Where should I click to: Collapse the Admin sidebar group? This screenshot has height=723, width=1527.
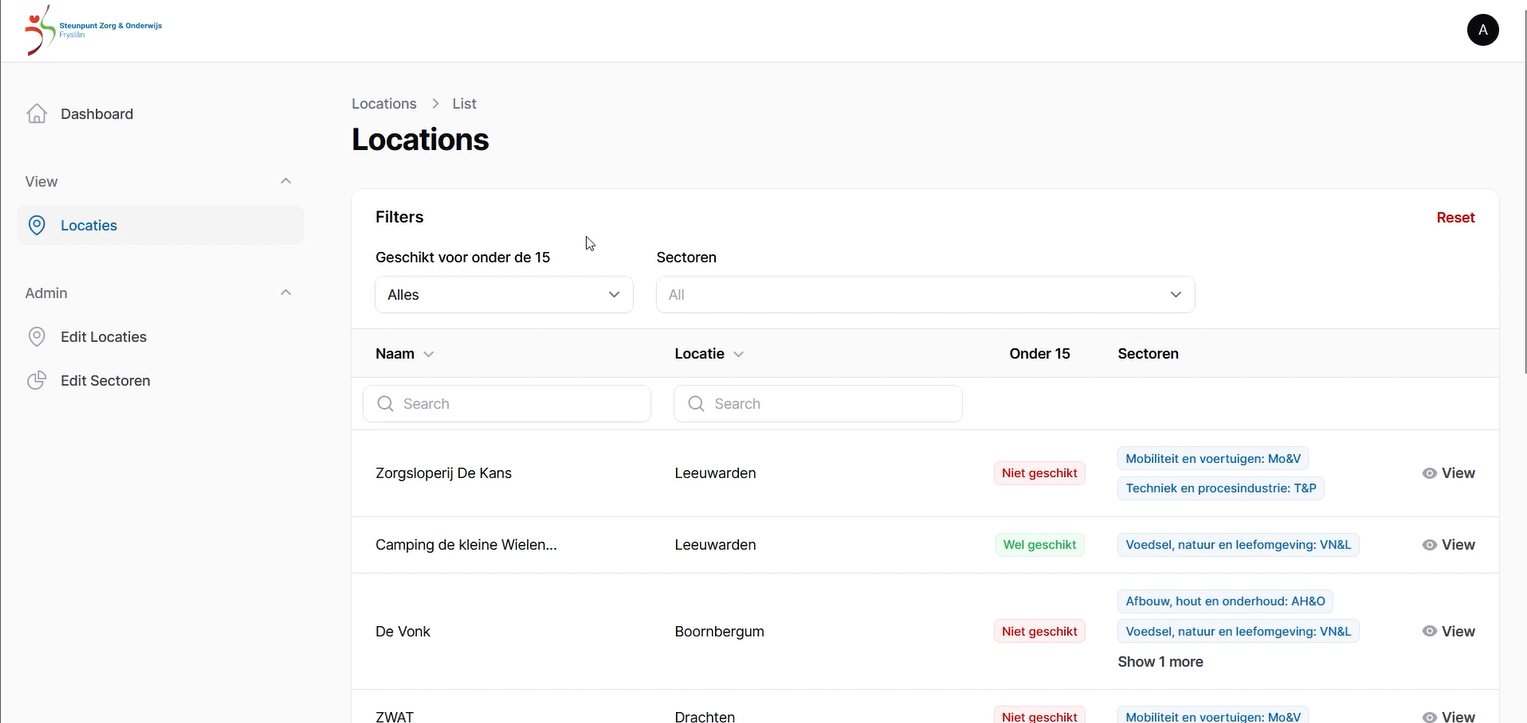click(286, 293)
